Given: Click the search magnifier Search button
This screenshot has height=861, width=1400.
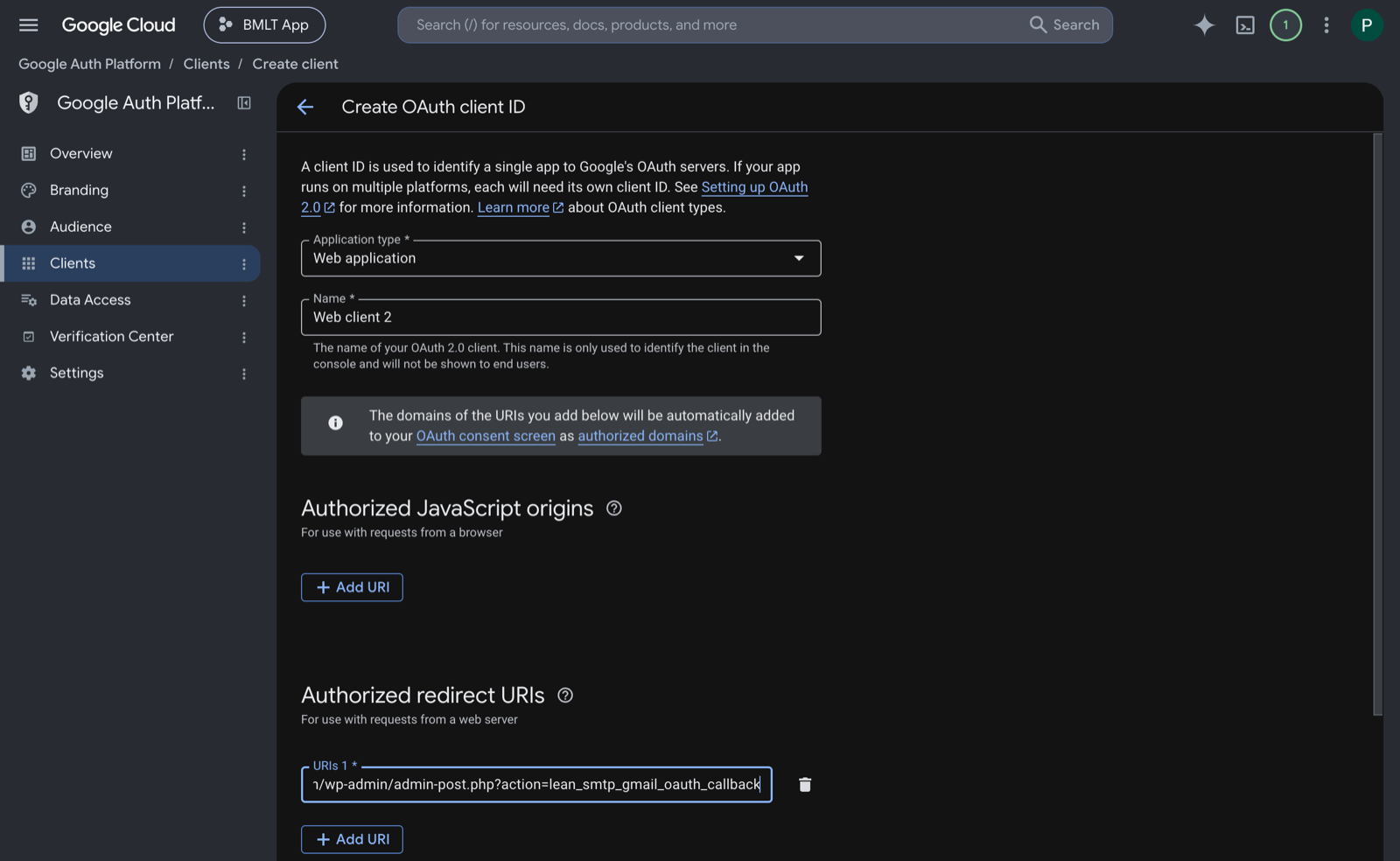Looking at the screenshot, I should [x=1064, y=25].
